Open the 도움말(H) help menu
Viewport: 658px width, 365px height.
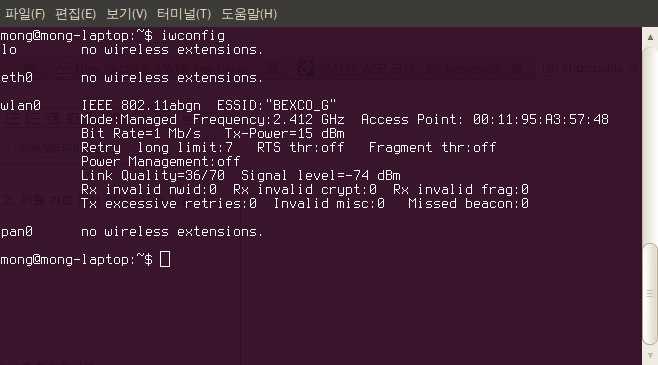tap(249, 14)
